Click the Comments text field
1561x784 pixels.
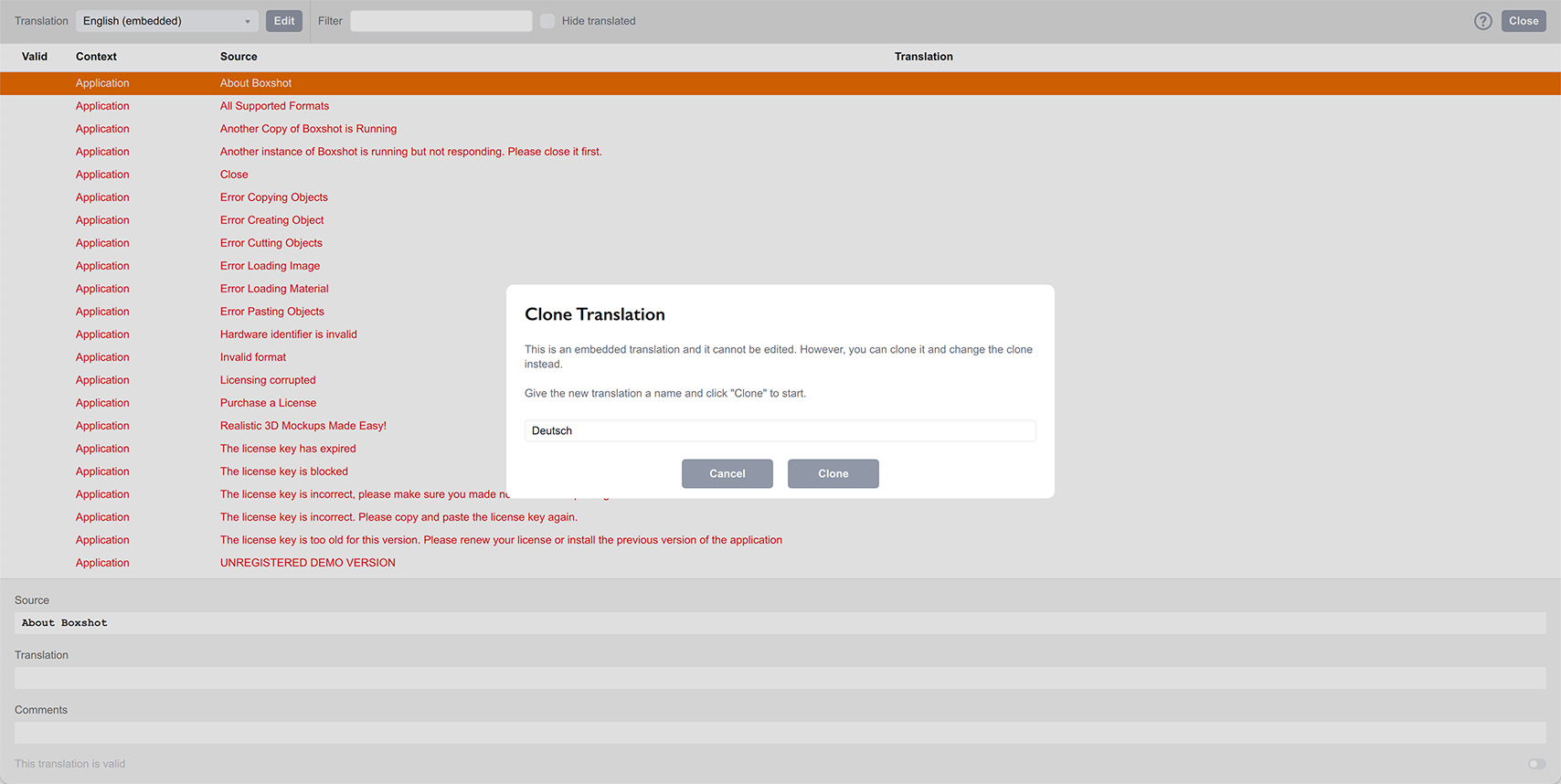pyautogui.click(x=780, y=733)
